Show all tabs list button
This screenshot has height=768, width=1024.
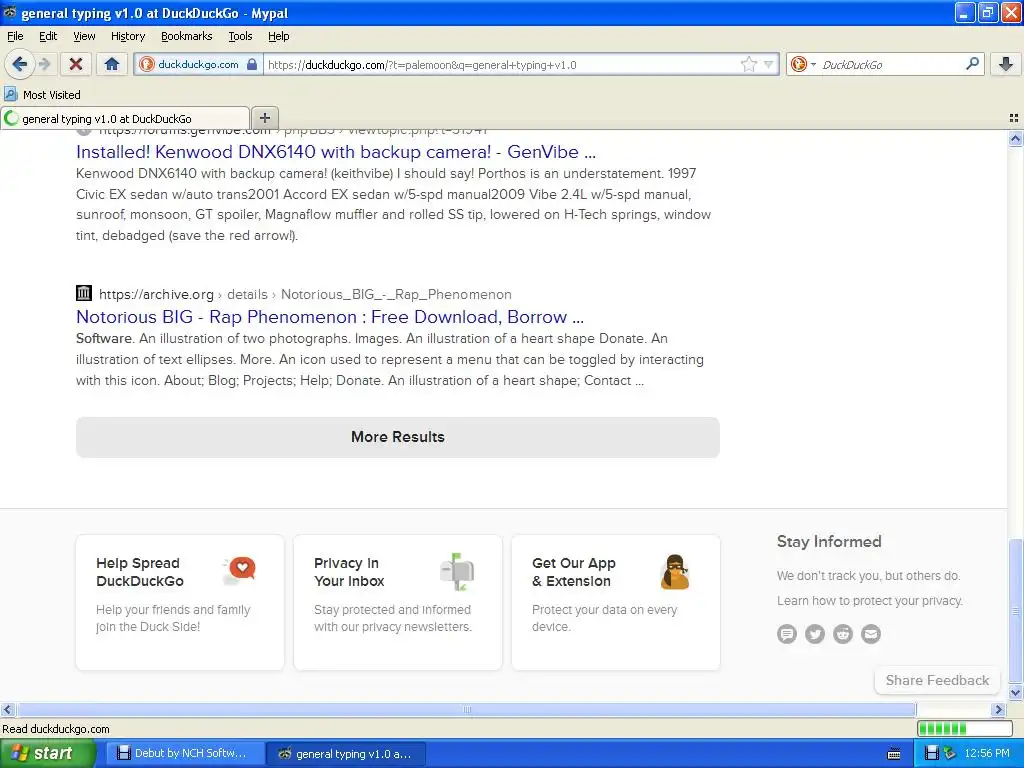click(1014, 118)
